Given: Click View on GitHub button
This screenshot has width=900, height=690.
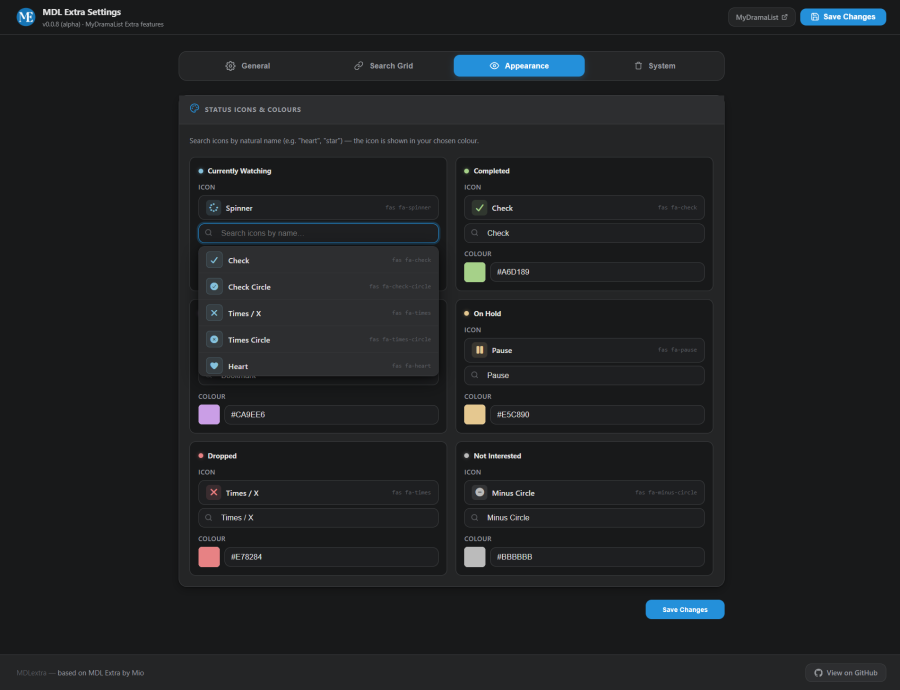Looking at the screenshot, I should [x=845, y=673].
